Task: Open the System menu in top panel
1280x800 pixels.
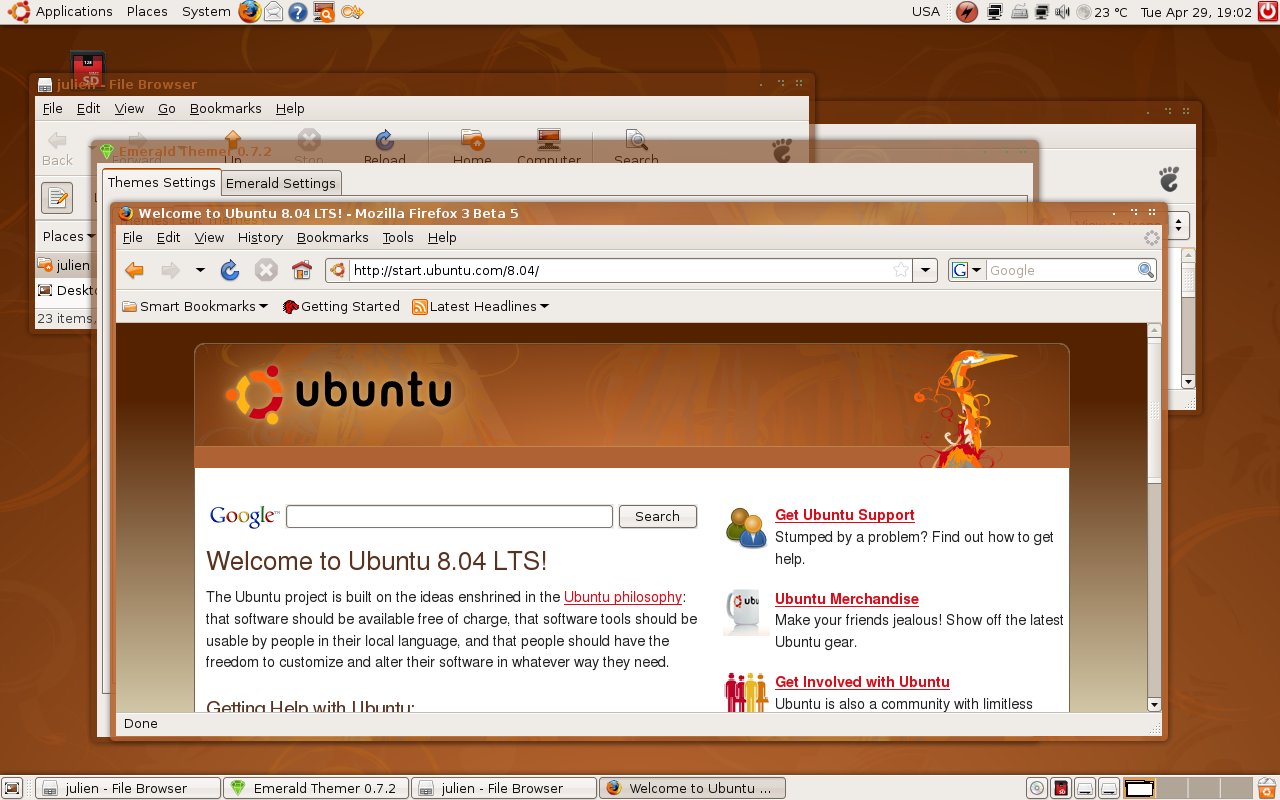Action: pos(206,12)
